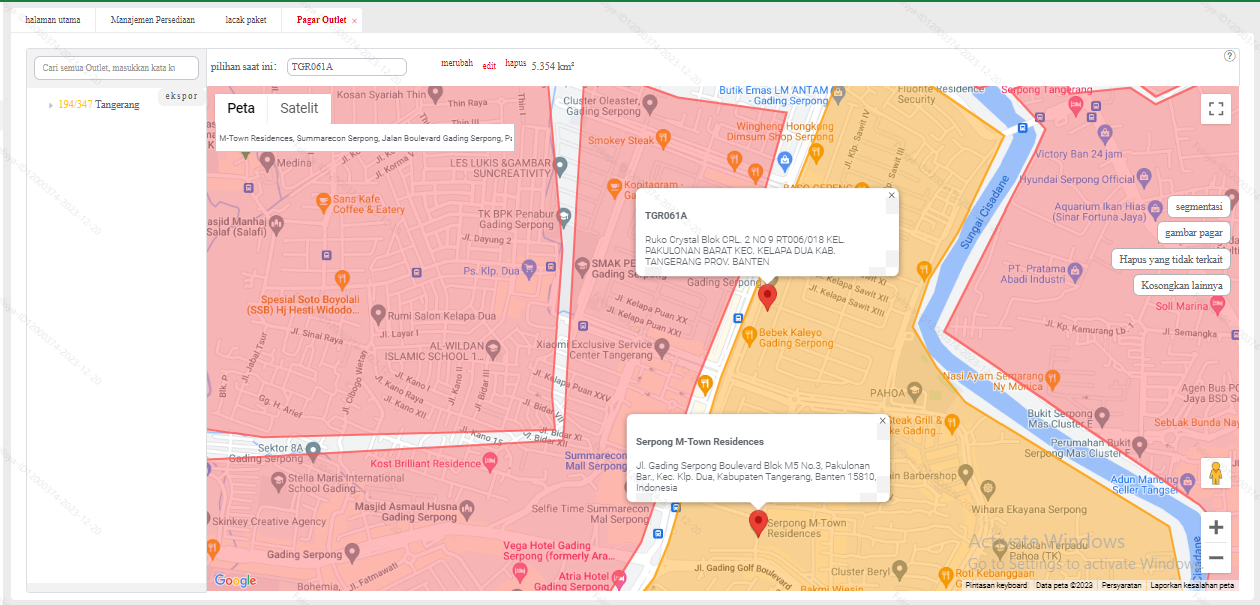Click the hapus link

[x=515, y=63]
